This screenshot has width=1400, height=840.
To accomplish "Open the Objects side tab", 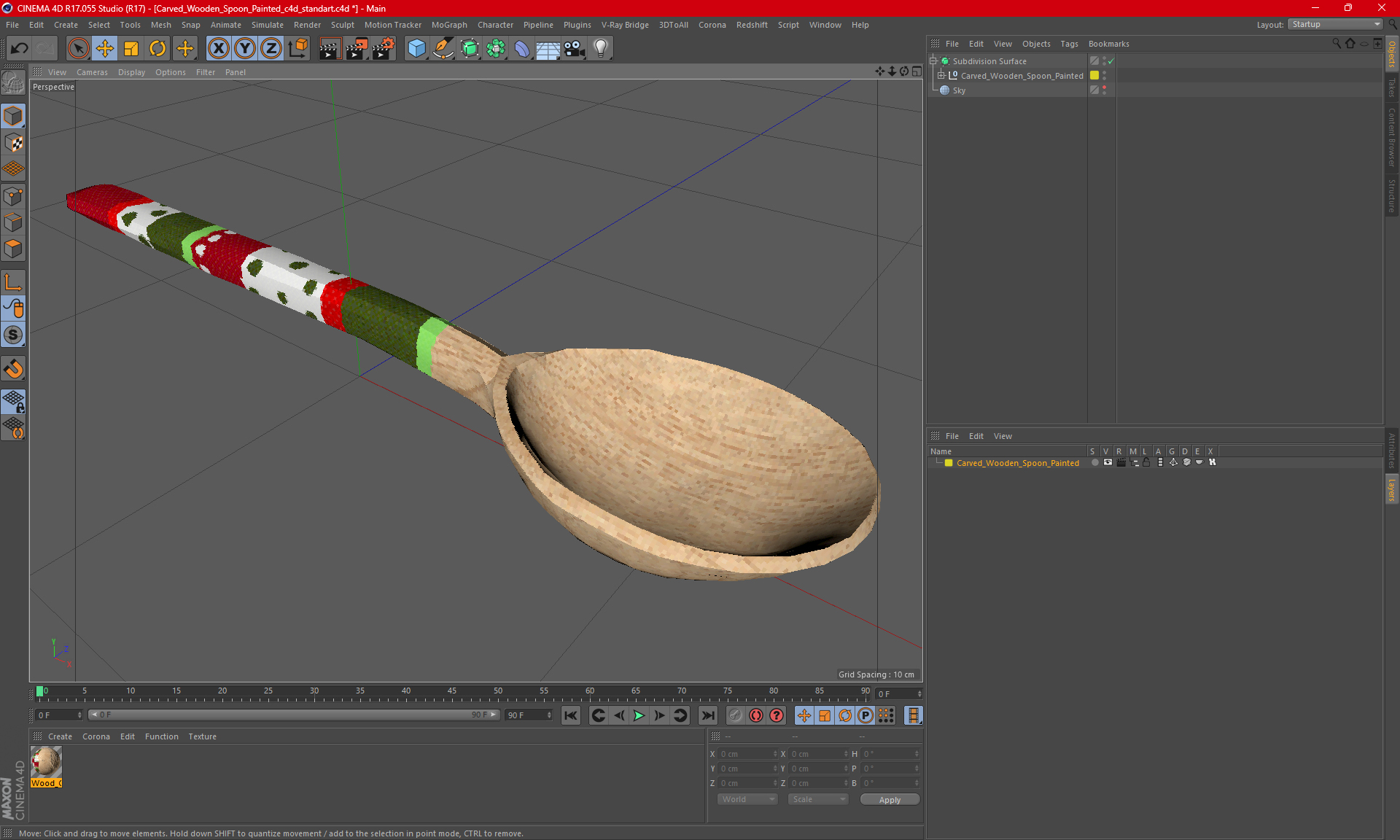I will coord(1391,55).
